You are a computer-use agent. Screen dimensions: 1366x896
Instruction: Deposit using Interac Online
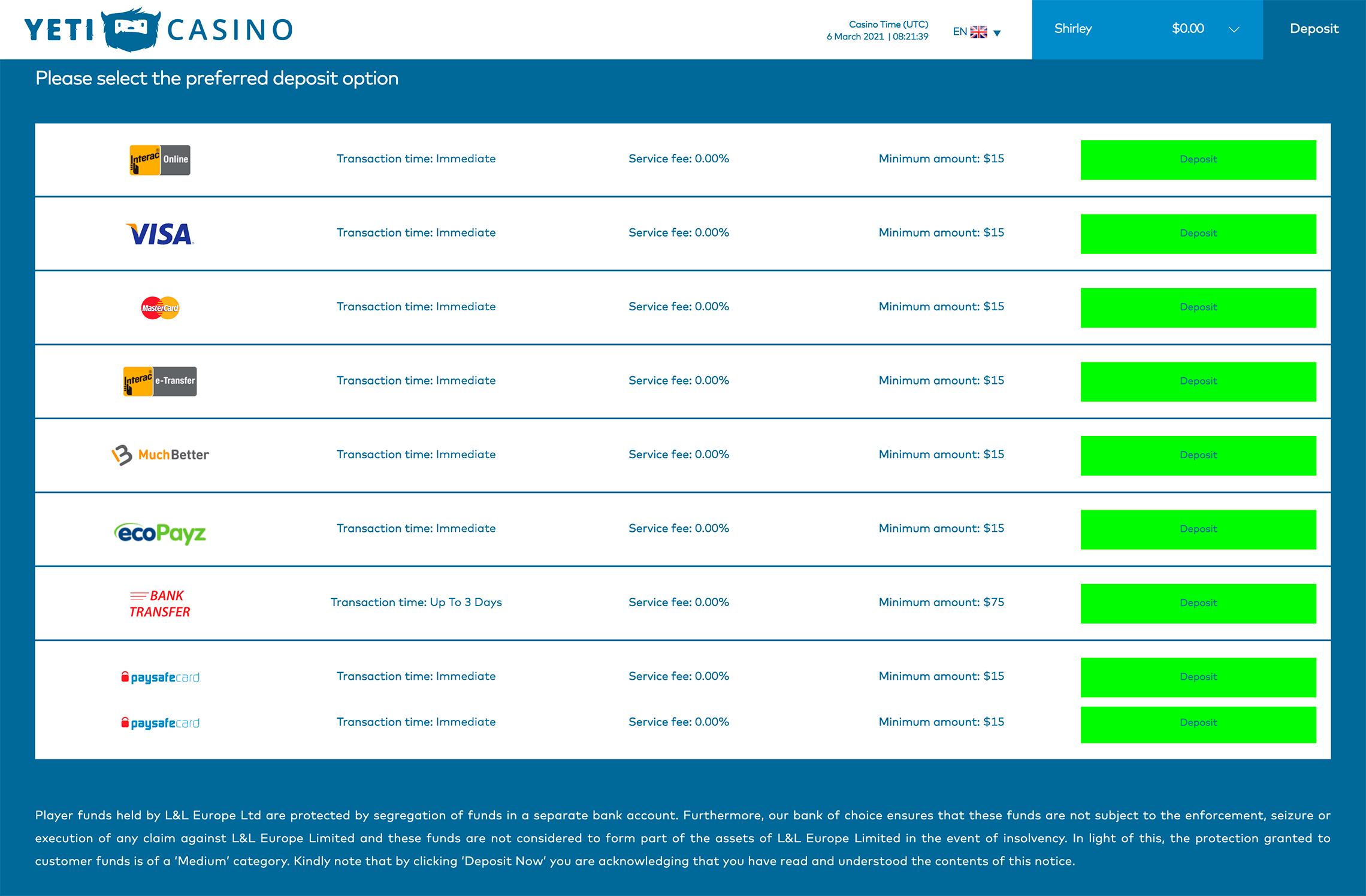(x=1198, y=160)
